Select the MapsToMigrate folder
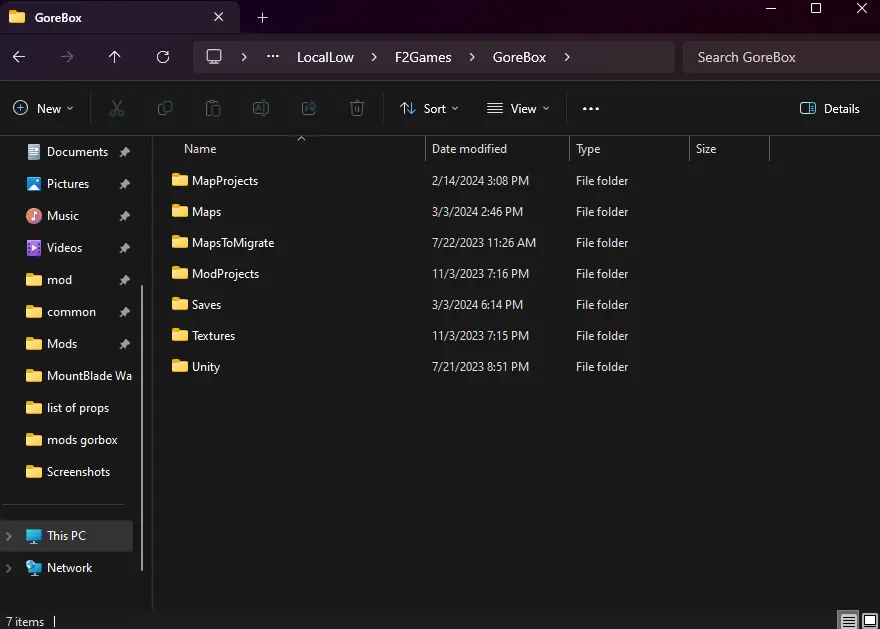 (233, 243)
